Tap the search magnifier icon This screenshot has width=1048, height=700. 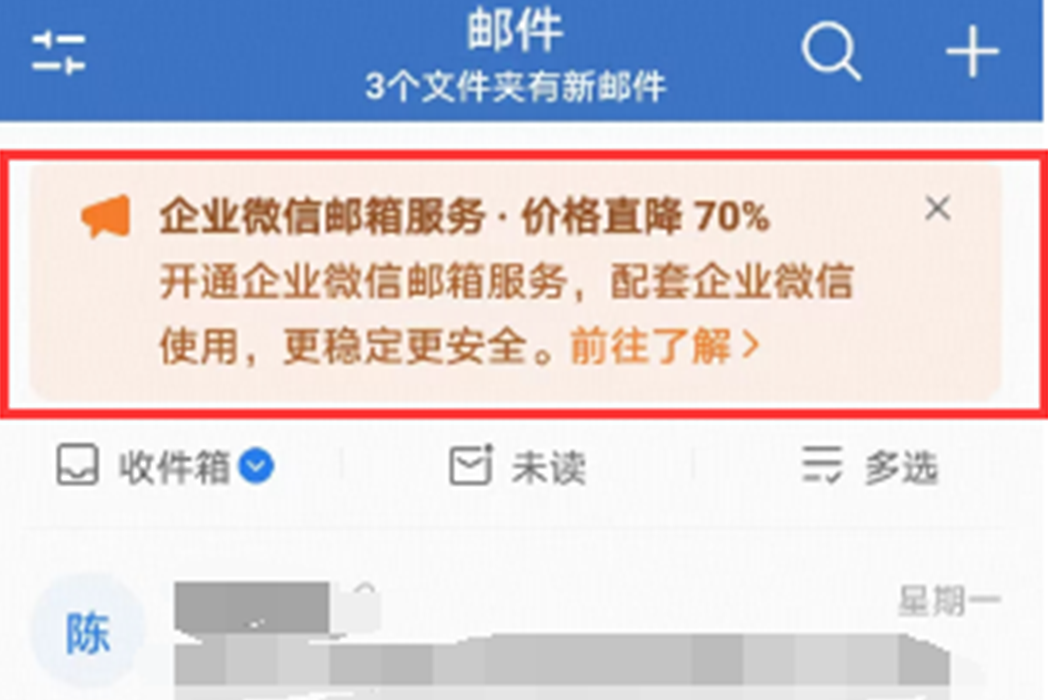pyautogui.click(x=831, y=51)
